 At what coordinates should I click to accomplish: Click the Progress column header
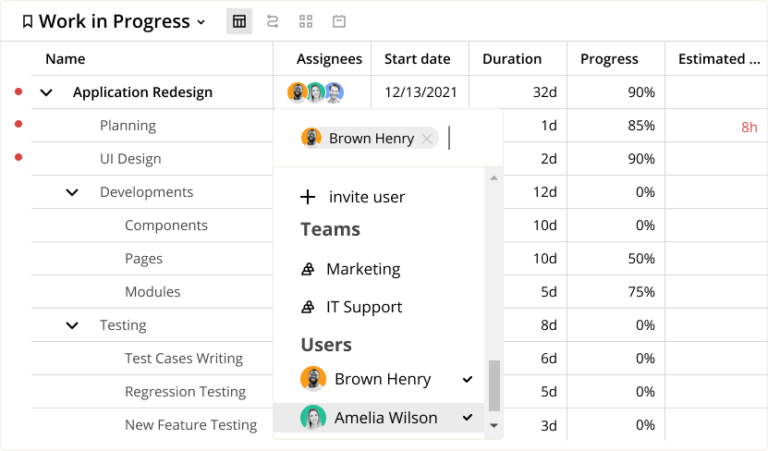click(609, 59)
